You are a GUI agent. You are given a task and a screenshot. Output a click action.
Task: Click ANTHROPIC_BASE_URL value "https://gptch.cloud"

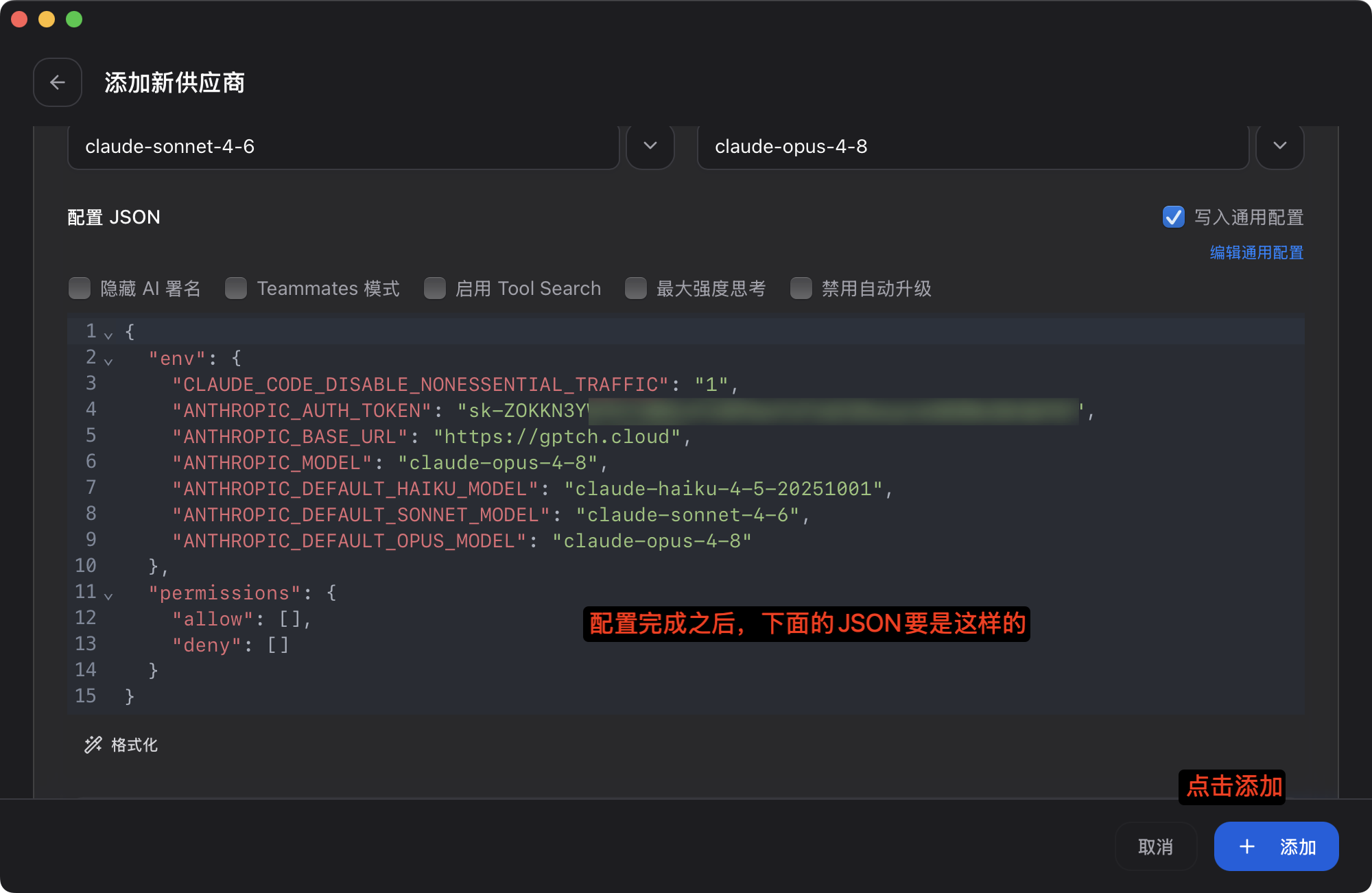tap(558, 437)
